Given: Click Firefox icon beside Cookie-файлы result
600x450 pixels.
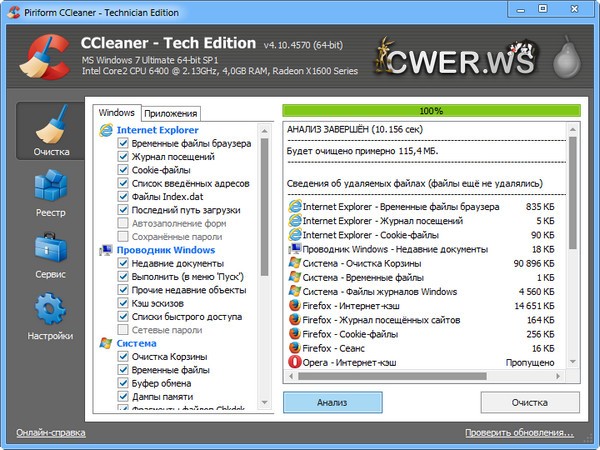Looking at the screenshot, I should 295,334.
